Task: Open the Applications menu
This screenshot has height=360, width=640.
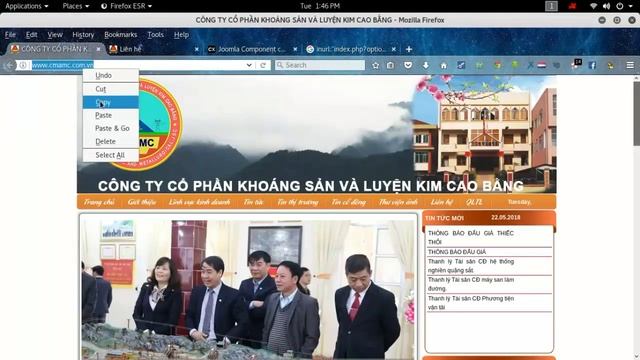Action: (27, 6)
